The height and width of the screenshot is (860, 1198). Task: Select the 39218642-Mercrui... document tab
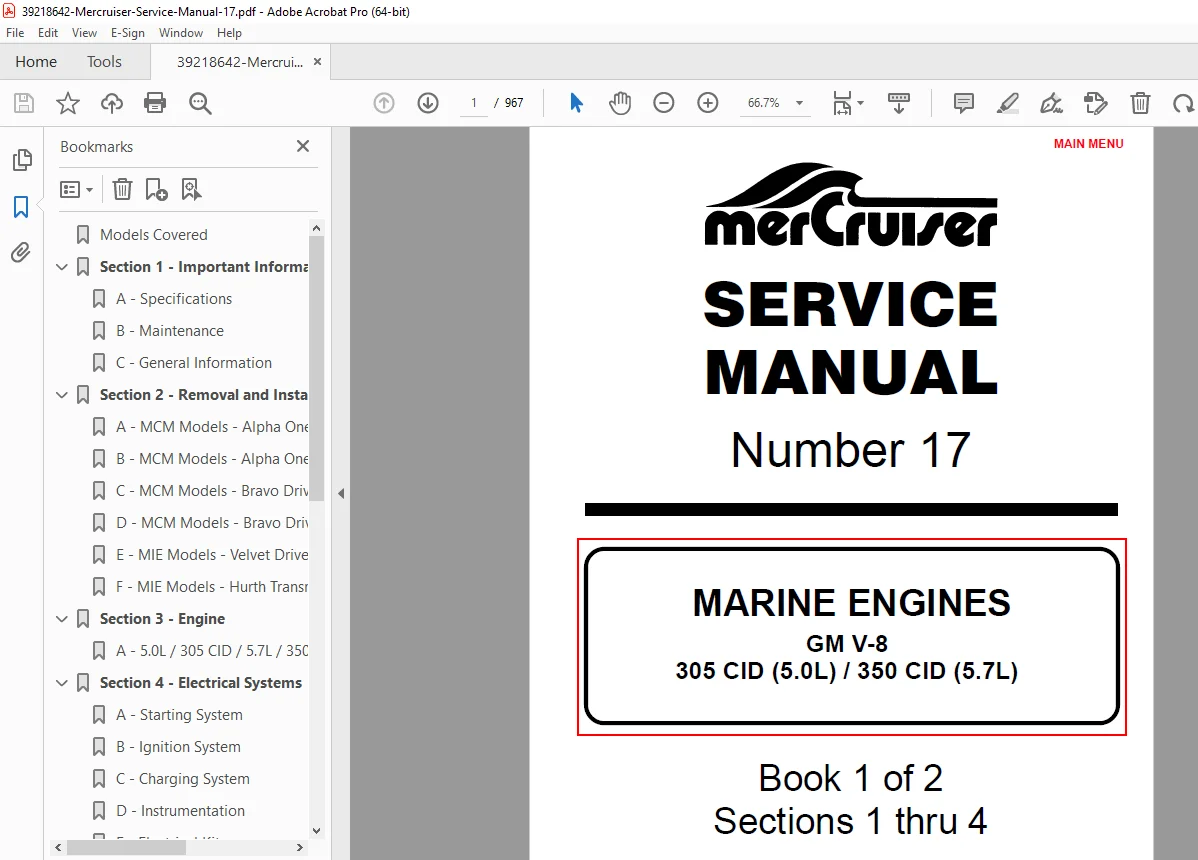239,62
